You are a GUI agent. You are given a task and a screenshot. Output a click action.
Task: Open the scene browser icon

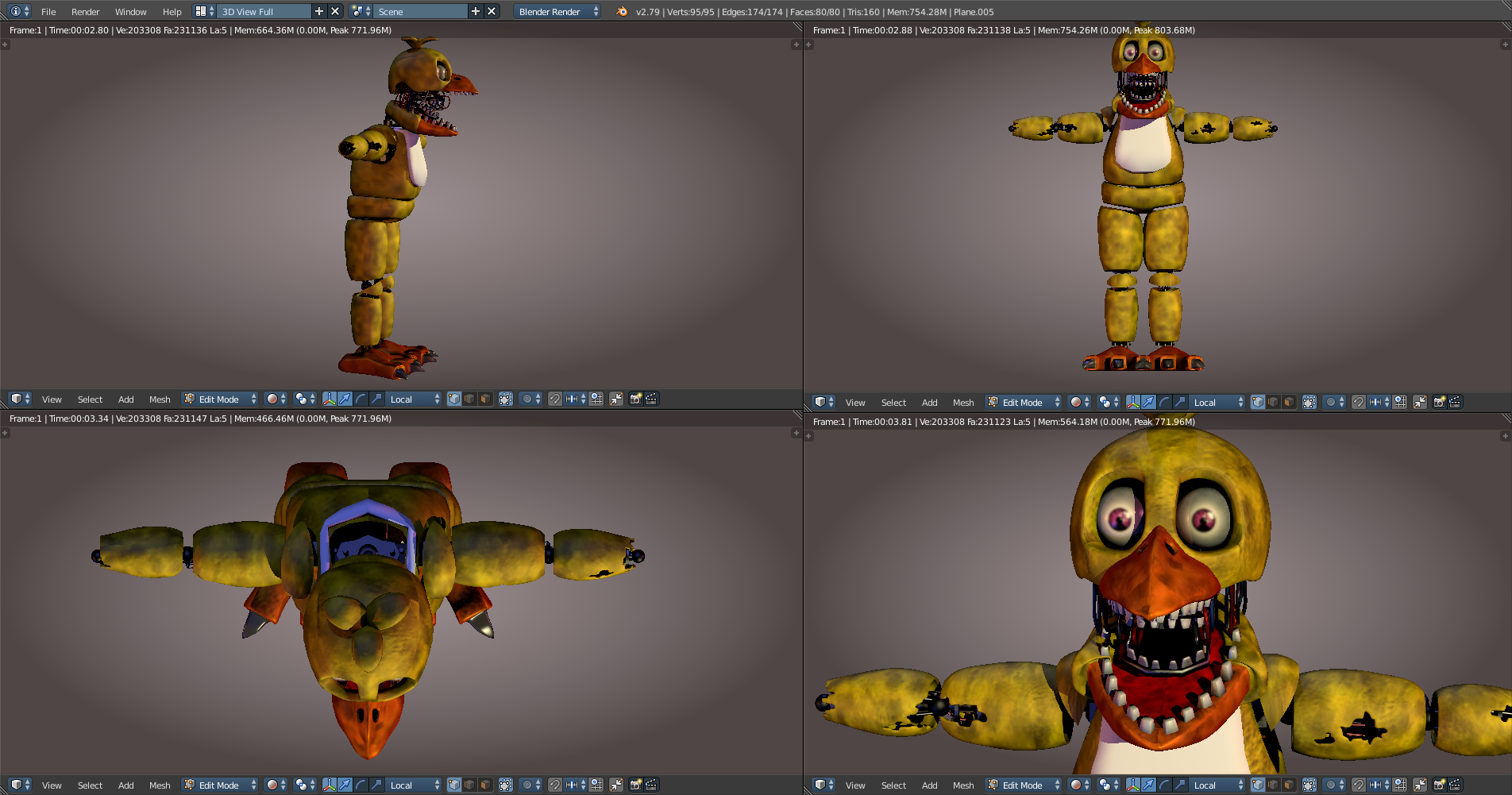coord(361,11)
